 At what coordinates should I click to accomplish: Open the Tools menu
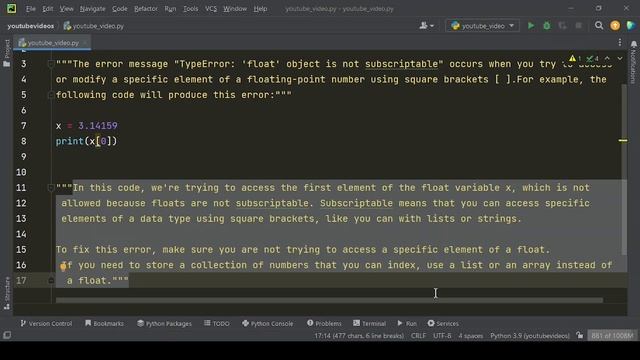coord(191,9)
